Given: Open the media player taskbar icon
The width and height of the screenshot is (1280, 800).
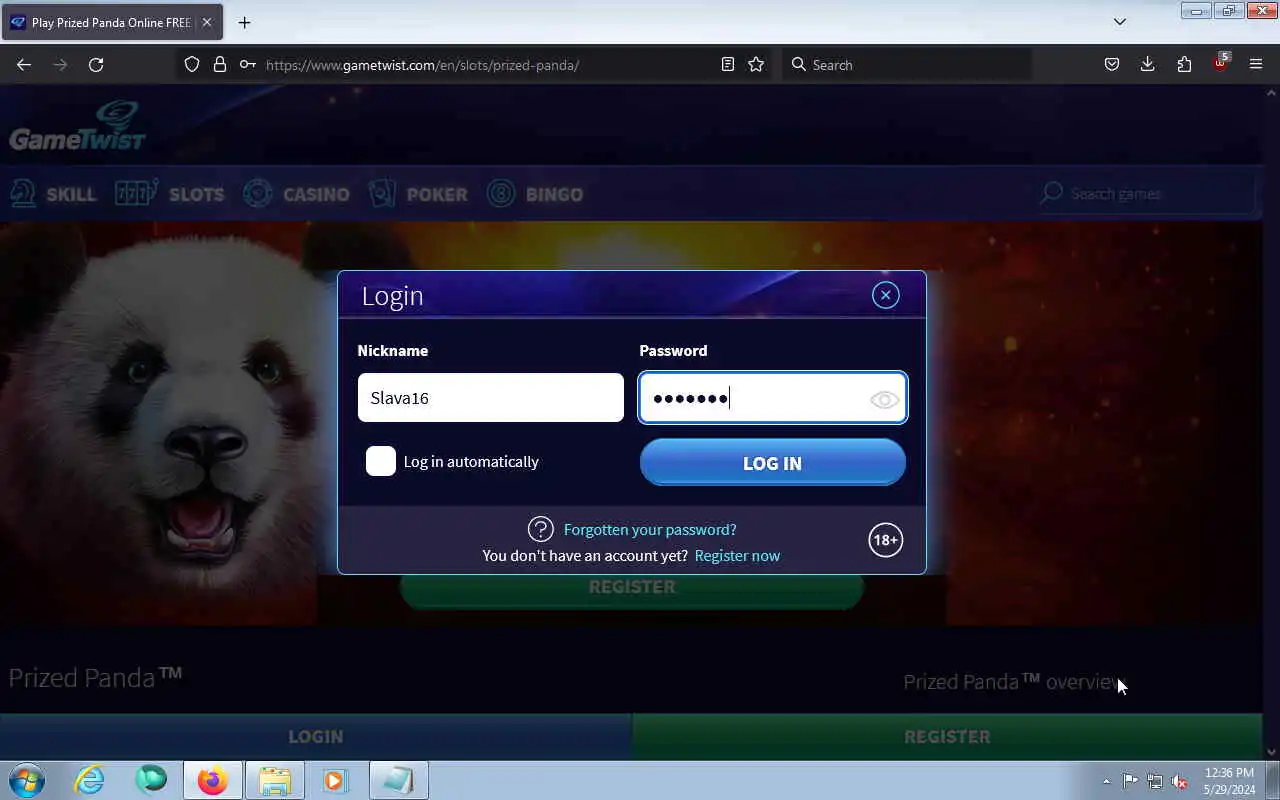Looking at the screenshot, I should tap(335, 780).
